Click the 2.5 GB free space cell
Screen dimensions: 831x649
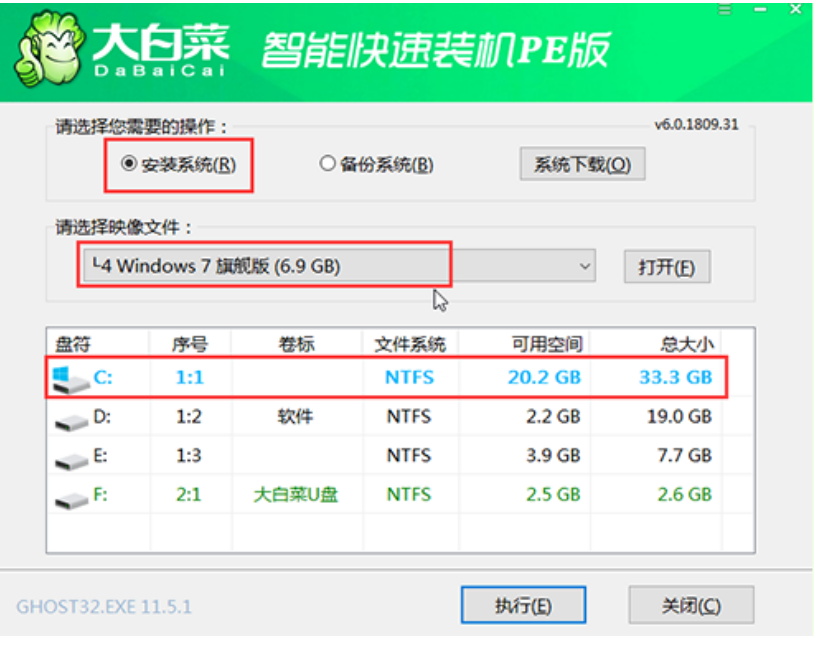553,494
